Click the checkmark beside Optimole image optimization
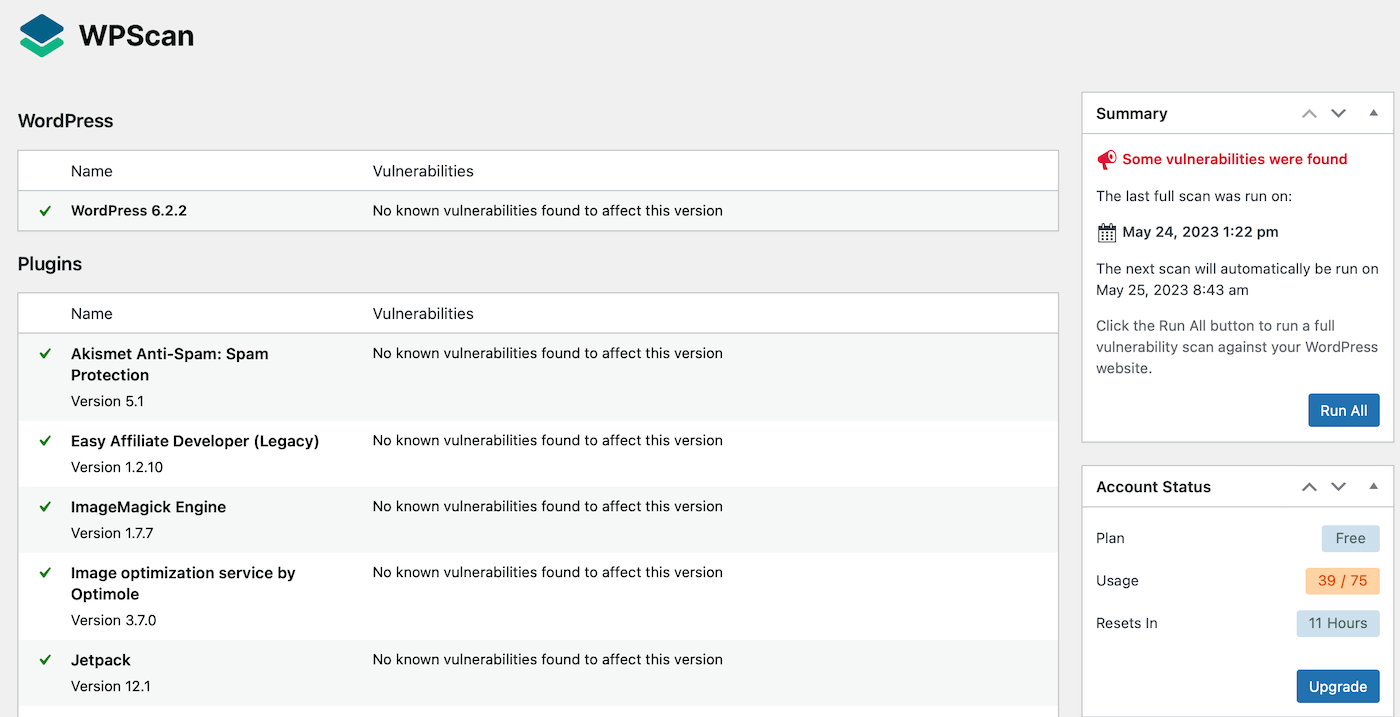Viewport: 1400px width, 717px height. coord(45,573)
